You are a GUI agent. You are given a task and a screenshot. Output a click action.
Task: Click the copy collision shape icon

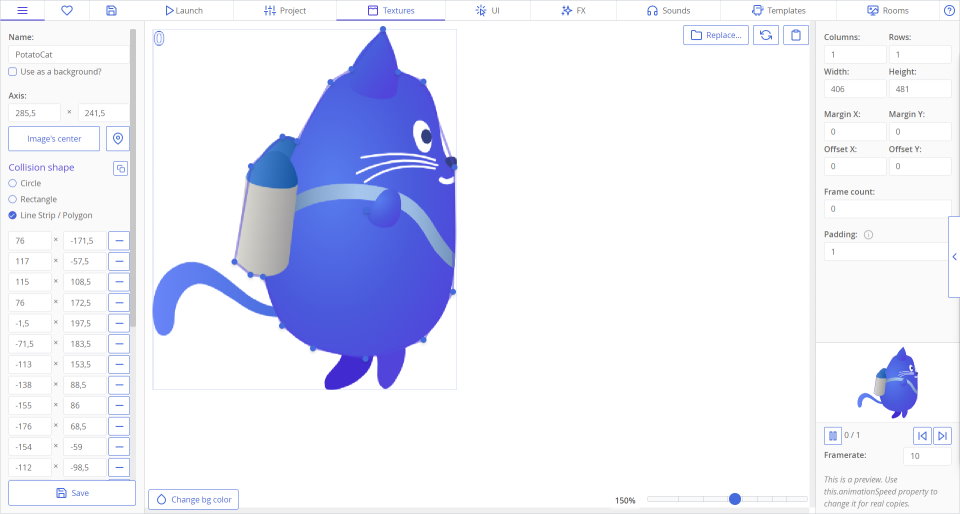(x=121, y=168)
